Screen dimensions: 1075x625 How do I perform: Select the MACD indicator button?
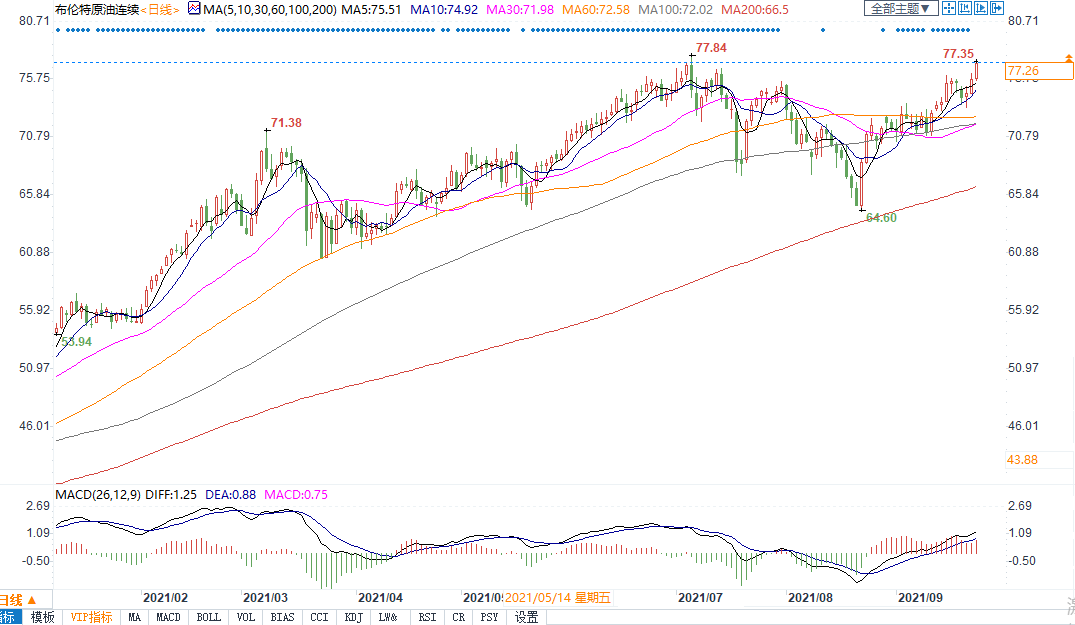pos(168,617)
